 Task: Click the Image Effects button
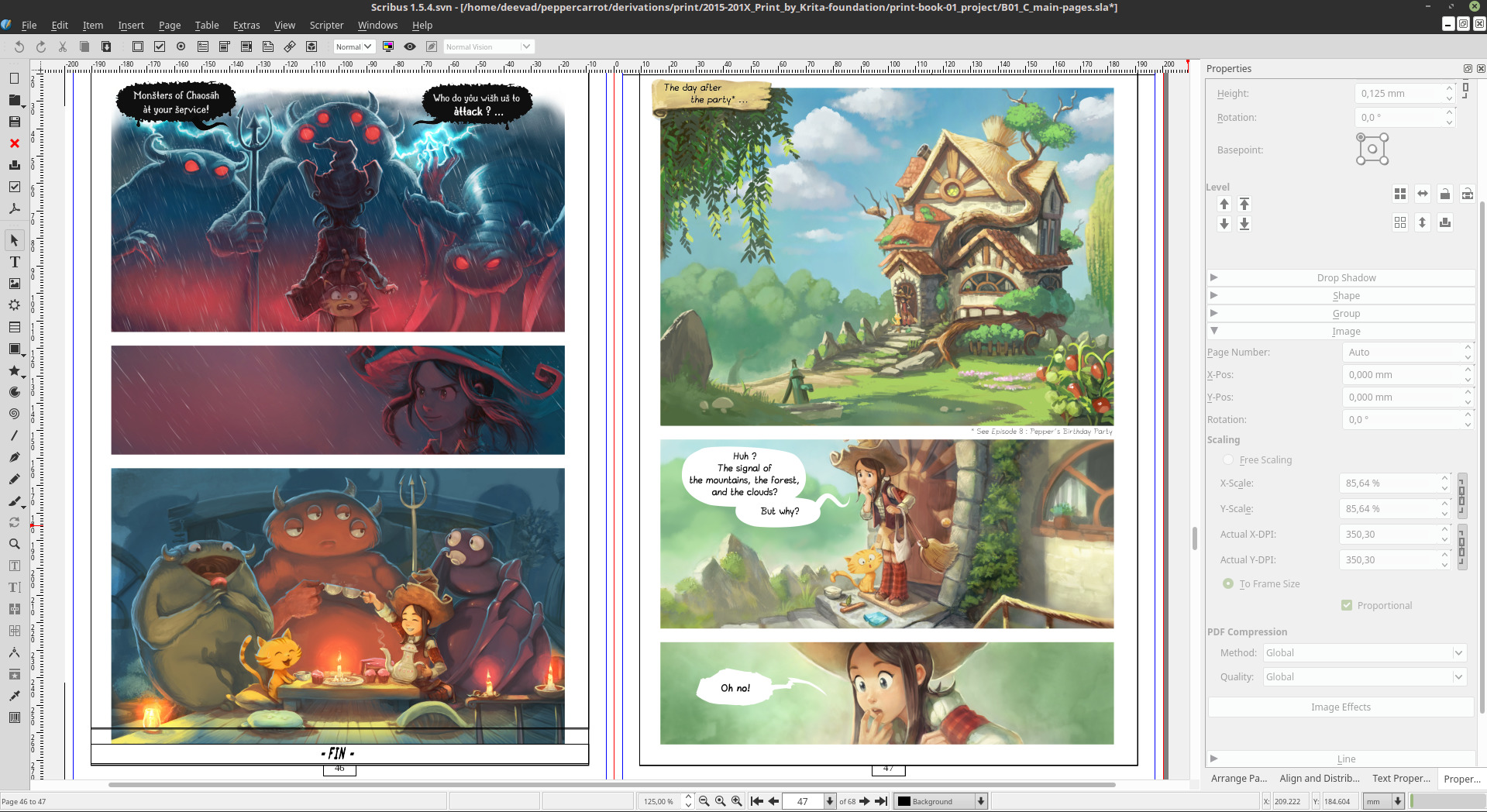[x=1341, y=707]
